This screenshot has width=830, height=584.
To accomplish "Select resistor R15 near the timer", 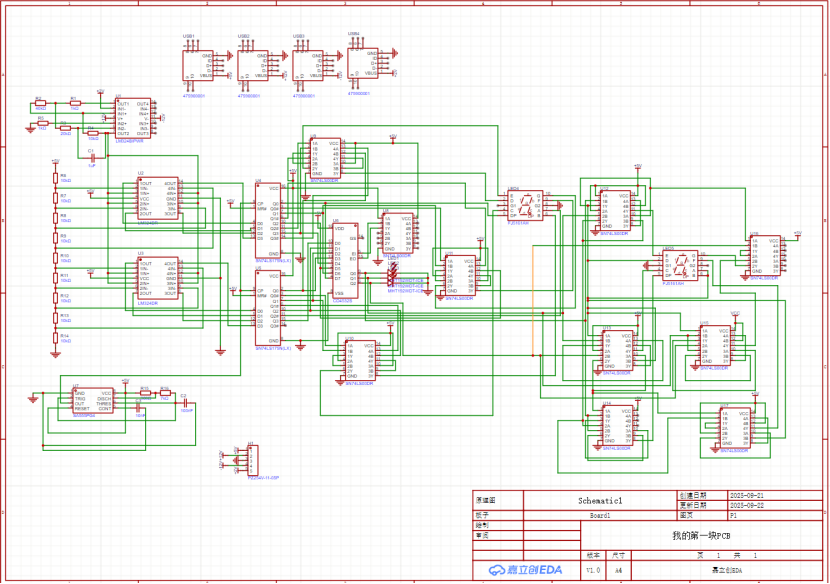I will coord(145,393).
